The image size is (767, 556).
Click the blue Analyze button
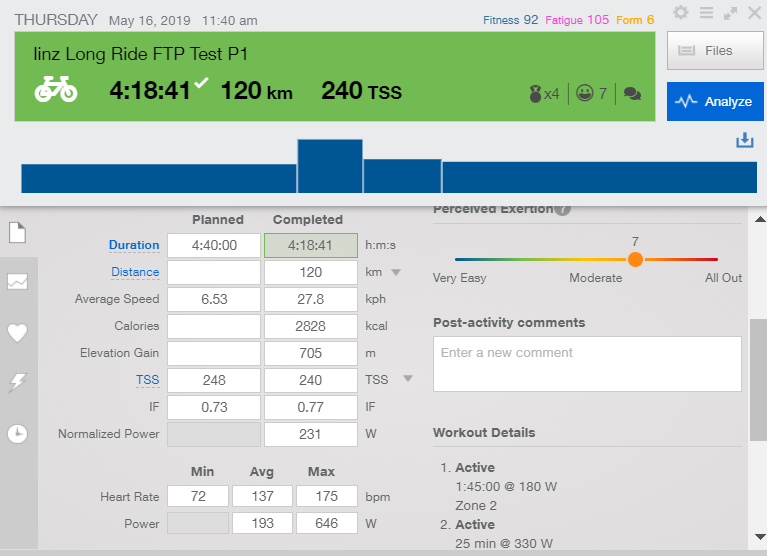tap(715, 101)
